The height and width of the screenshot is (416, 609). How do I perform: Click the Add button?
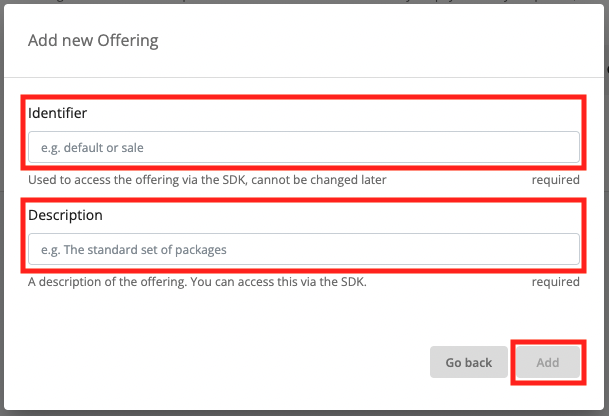click(547, 362)
